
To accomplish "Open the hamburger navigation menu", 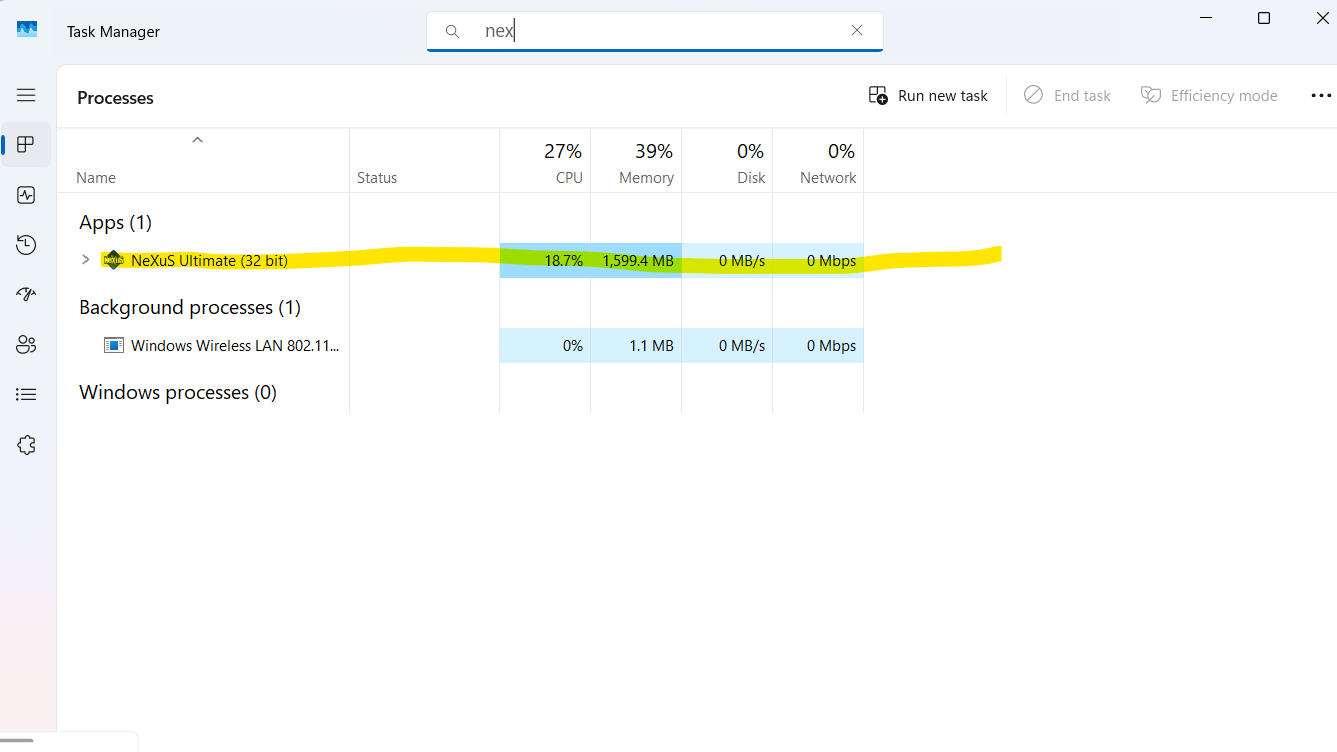I will tap(26, 95).
